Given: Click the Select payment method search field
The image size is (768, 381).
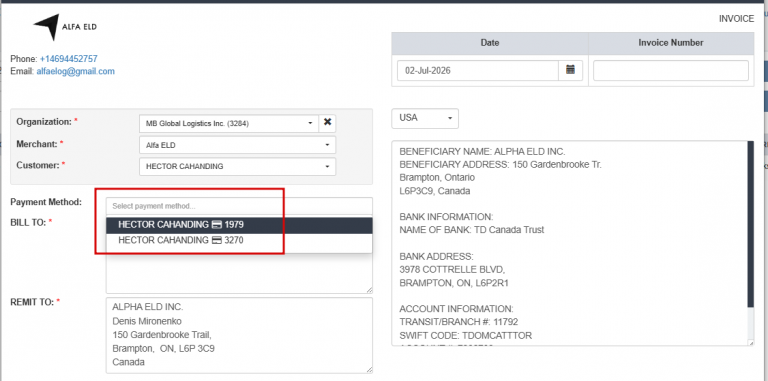Looking at the screenshot, I should tap(239, 206).
